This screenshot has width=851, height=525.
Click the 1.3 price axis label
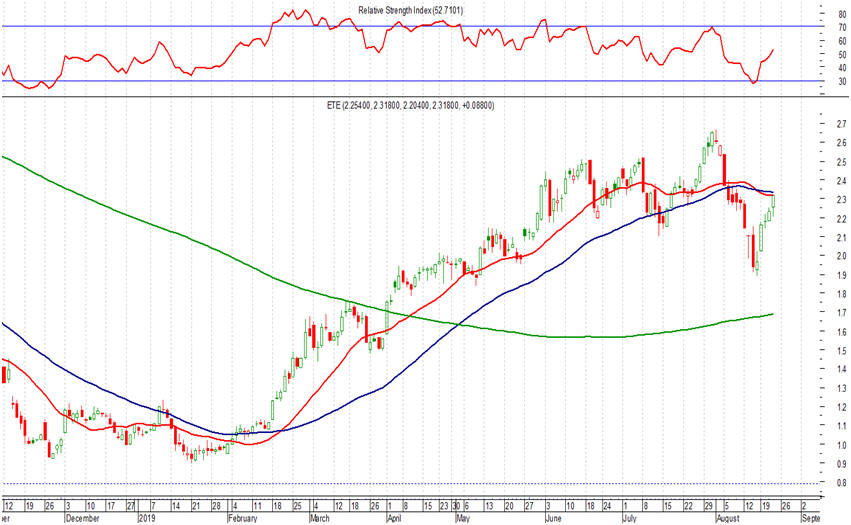click(x=841, y=388)
